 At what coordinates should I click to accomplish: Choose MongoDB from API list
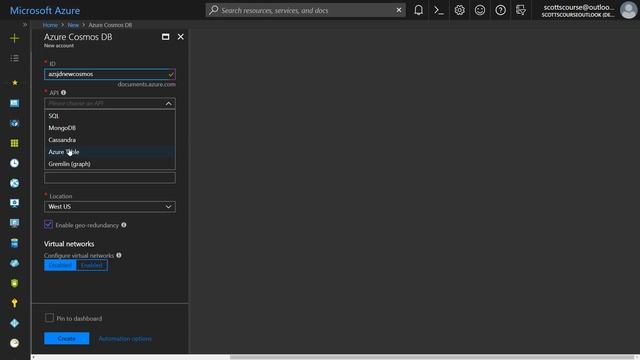pyautogui.click(x=110, y=128)
